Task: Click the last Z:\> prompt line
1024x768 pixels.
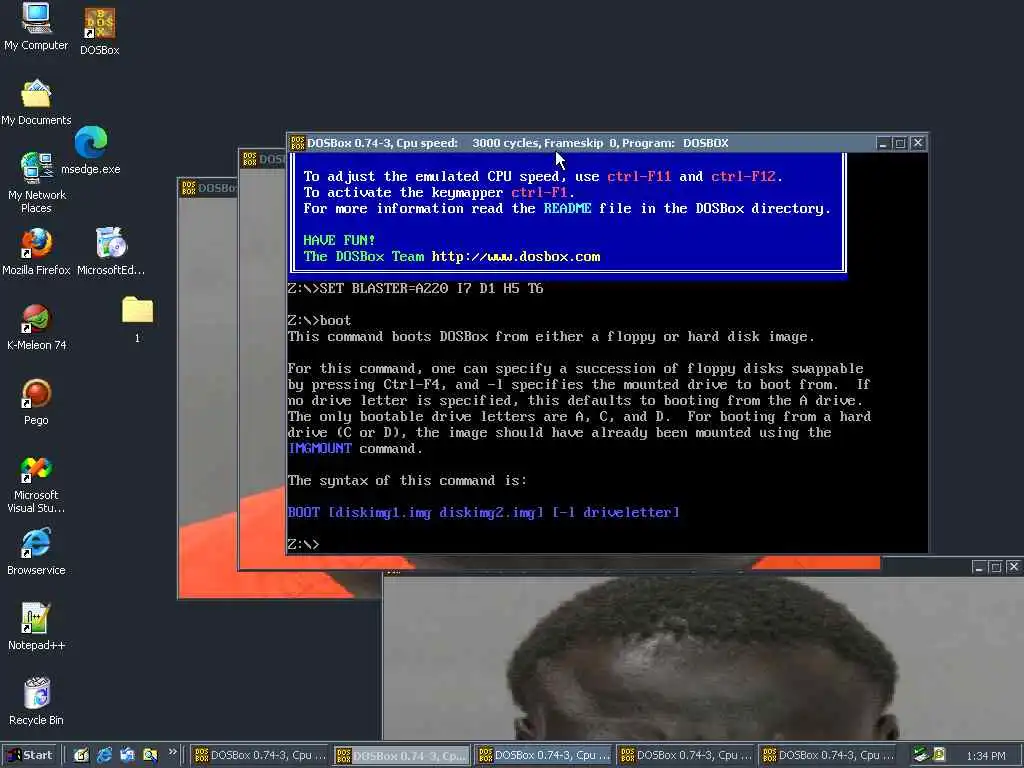Action: coord(304,544)
